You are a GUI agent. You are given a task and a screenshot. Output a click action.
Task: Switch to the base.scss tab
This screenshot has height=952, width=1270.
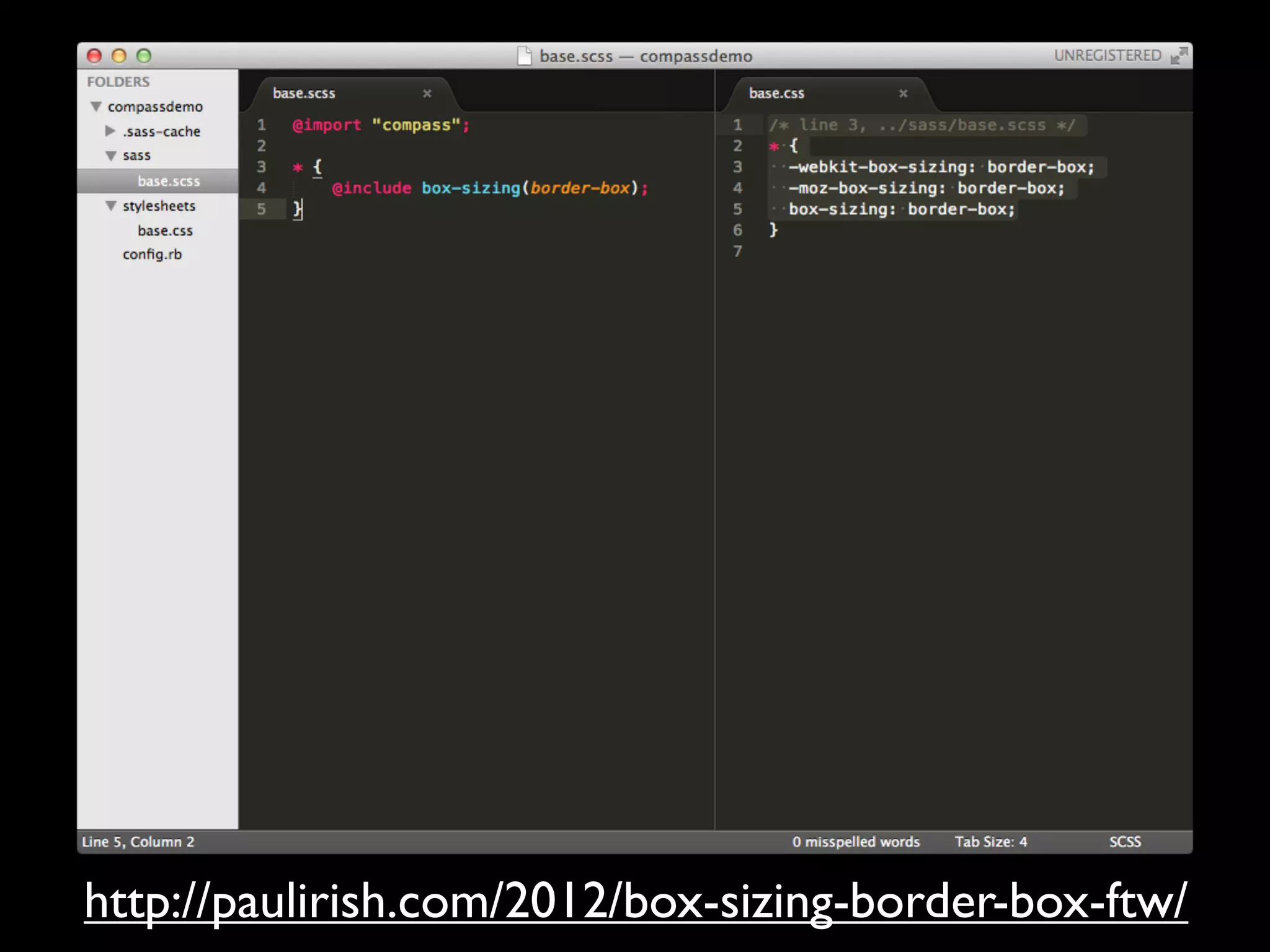pos(304,94)
